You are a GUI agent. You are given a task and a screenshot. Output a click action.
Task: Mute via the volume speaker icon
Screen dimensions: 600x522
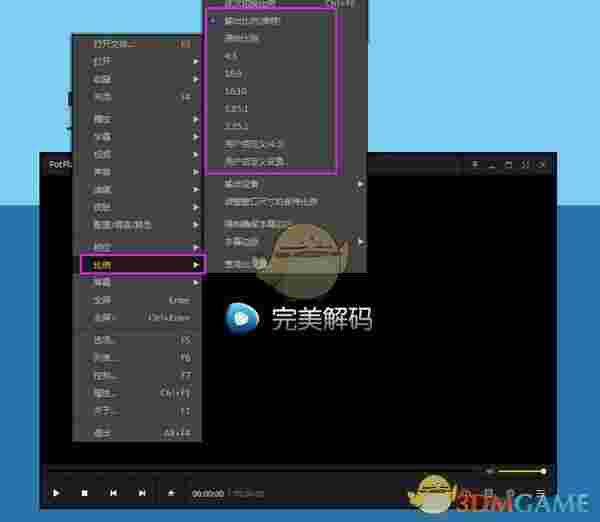coord(488,471)
